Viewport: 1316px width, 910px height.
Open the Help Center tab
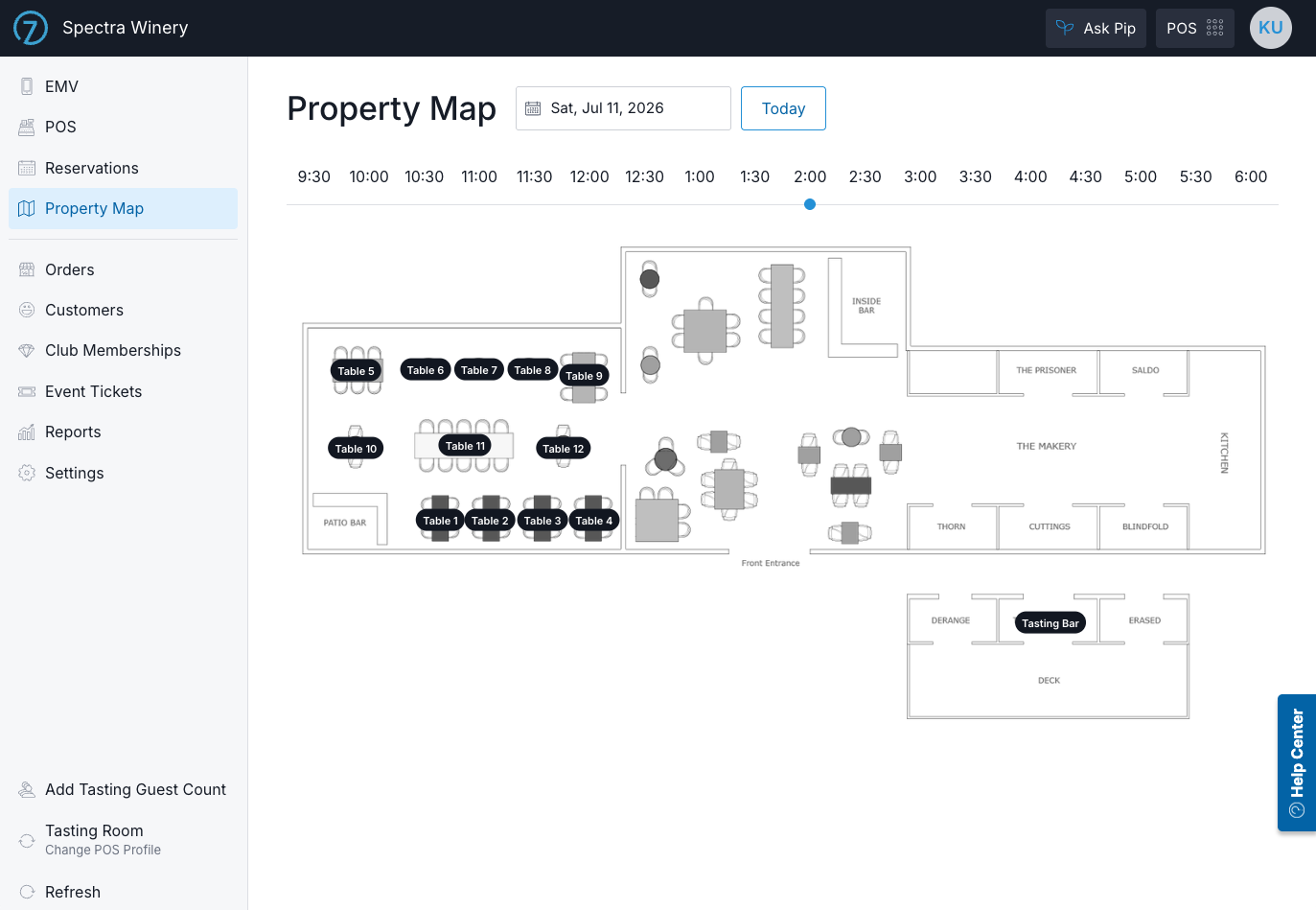(x=1297, y=762)
